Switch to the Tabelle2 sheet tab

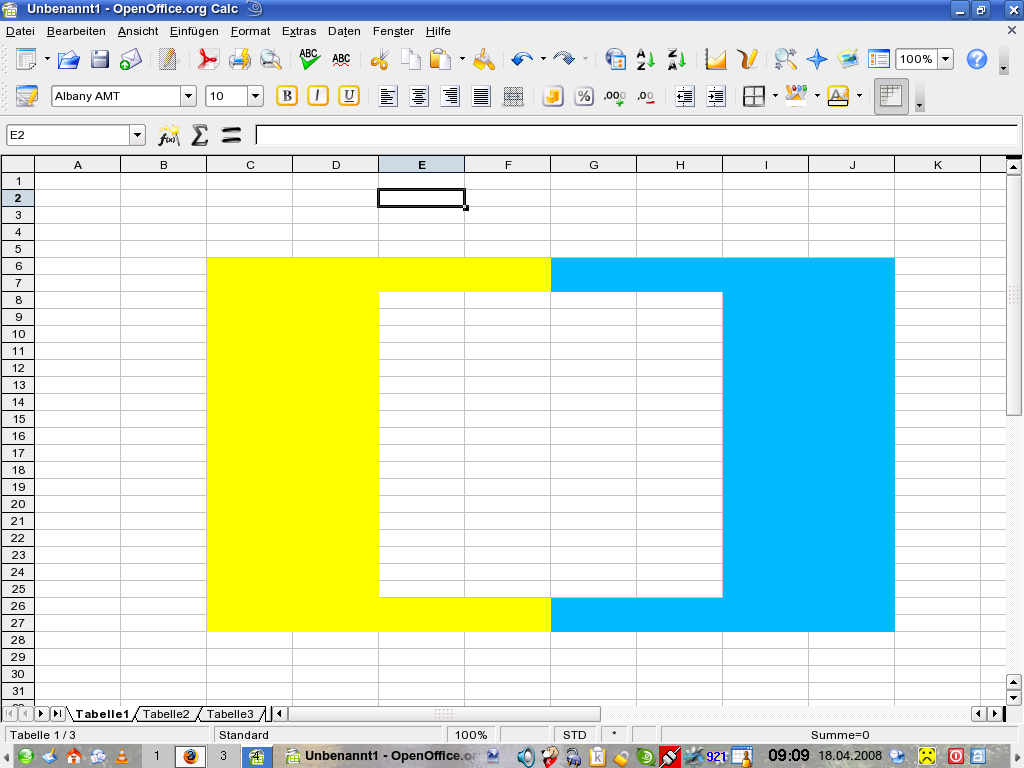point(166,714)
